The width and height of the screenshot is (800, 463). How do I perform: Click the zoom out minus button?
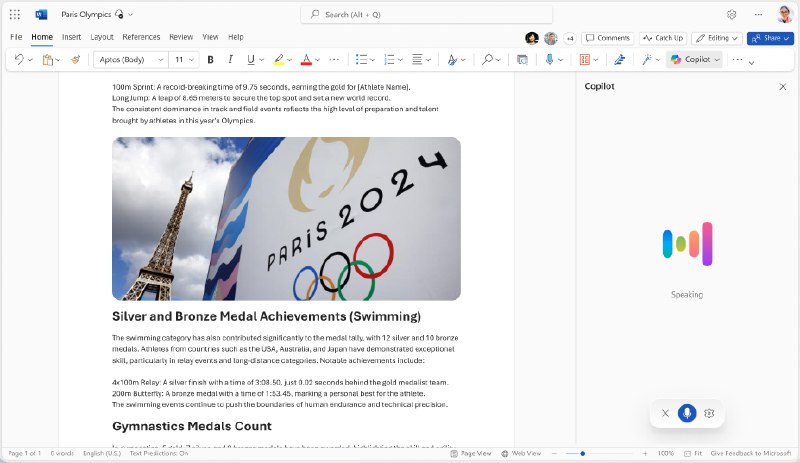[554, 453]
